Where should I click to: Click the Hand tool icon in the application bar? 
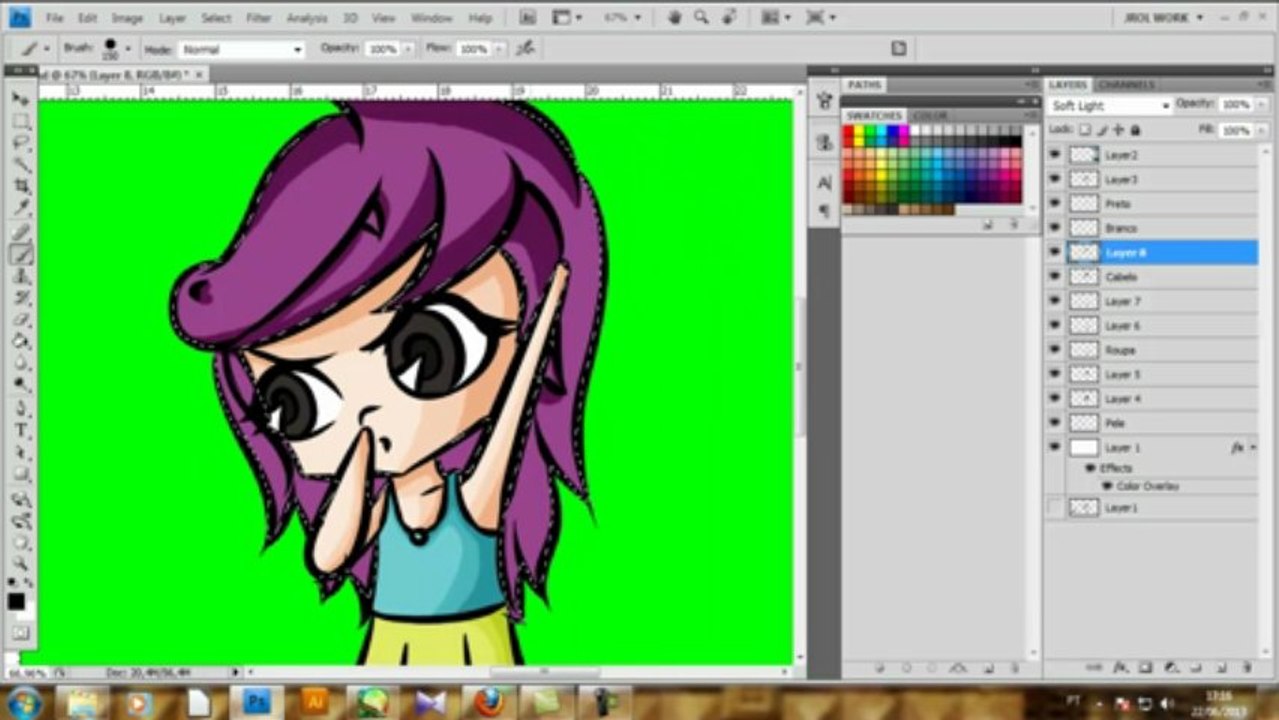(675, 17)
